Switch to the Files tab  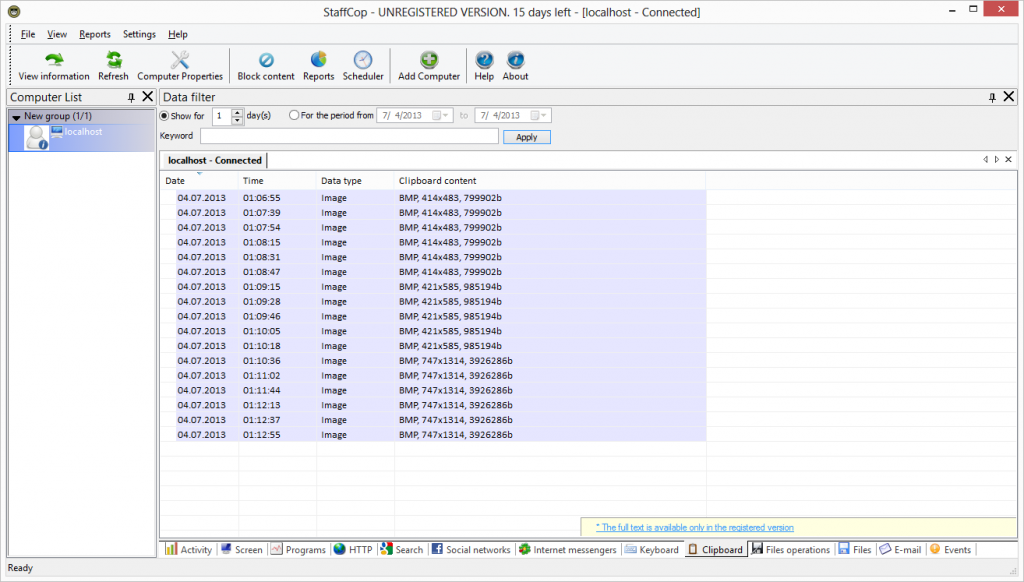tap(855, 549)
